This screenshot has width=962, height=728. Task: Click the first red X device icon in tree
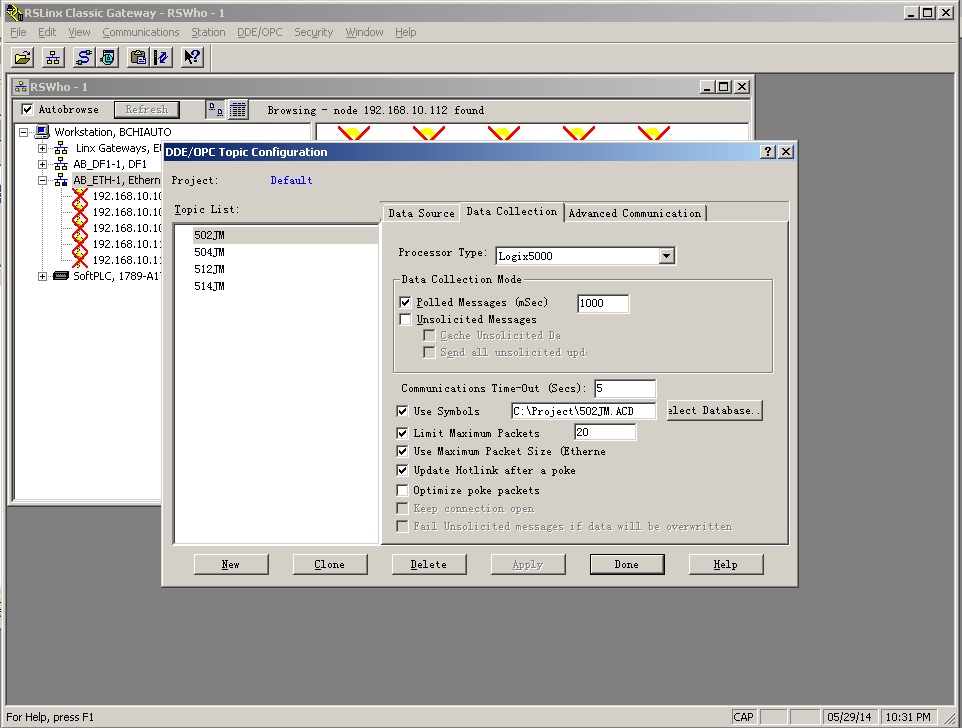(x=80, y=196)
